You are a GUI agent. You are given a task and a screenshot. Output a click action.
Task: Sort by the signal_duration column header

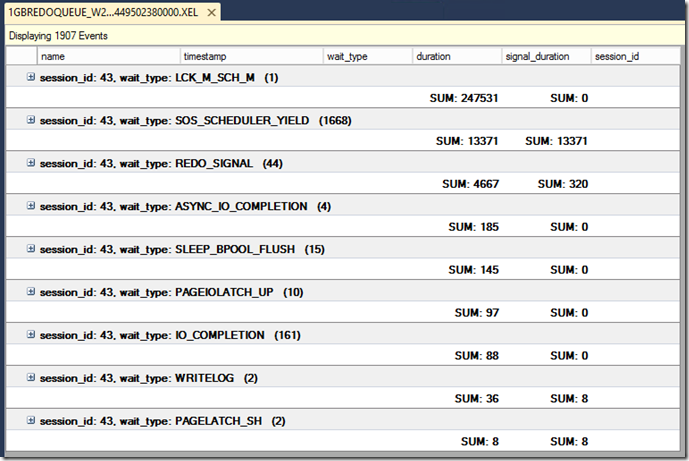pos(547,56)
